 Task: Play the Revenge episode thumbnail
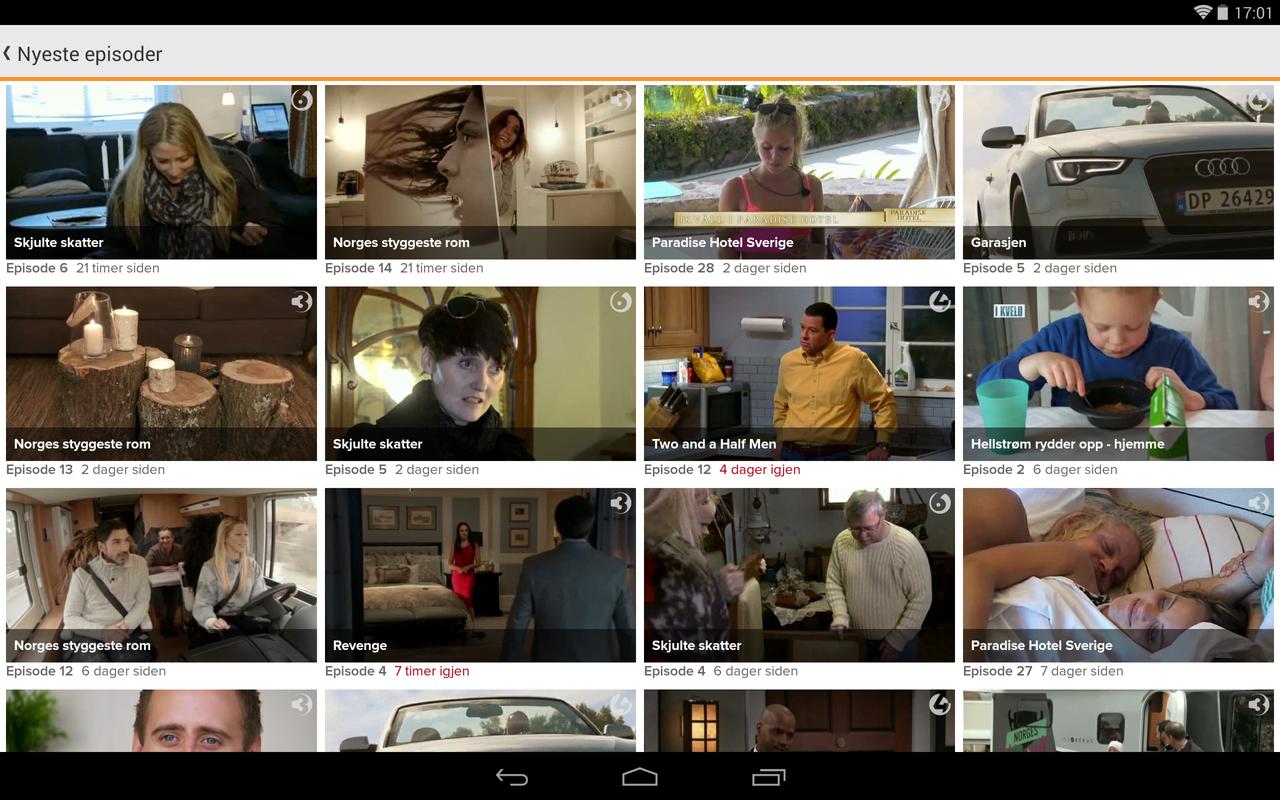(x=480, y=575)
